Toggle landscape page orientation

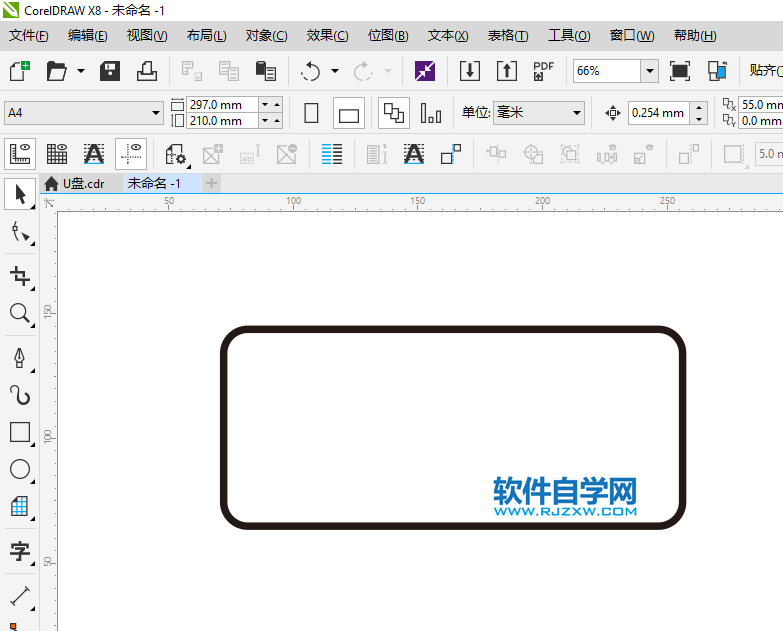(x=348, y=114)
